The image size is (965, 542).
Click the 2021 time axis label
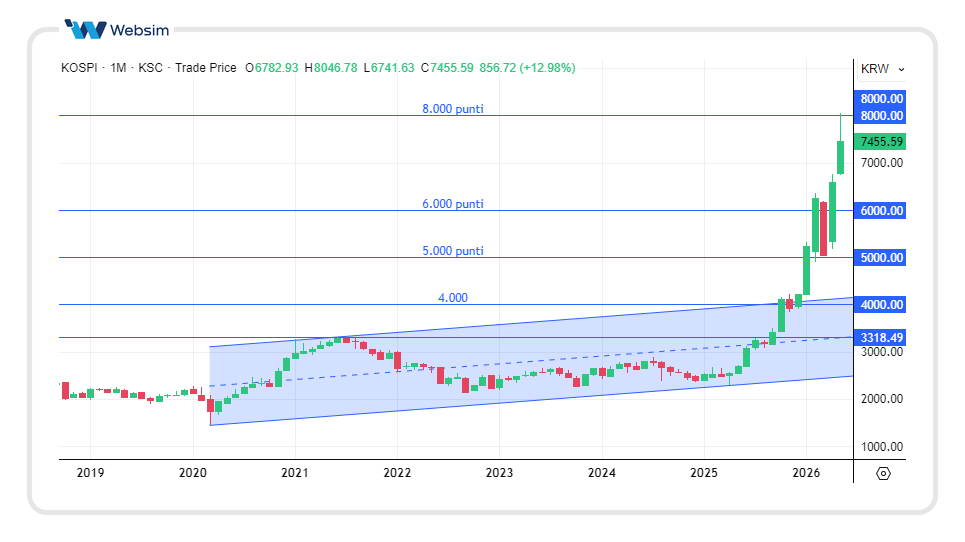click(x=295, y=472)
